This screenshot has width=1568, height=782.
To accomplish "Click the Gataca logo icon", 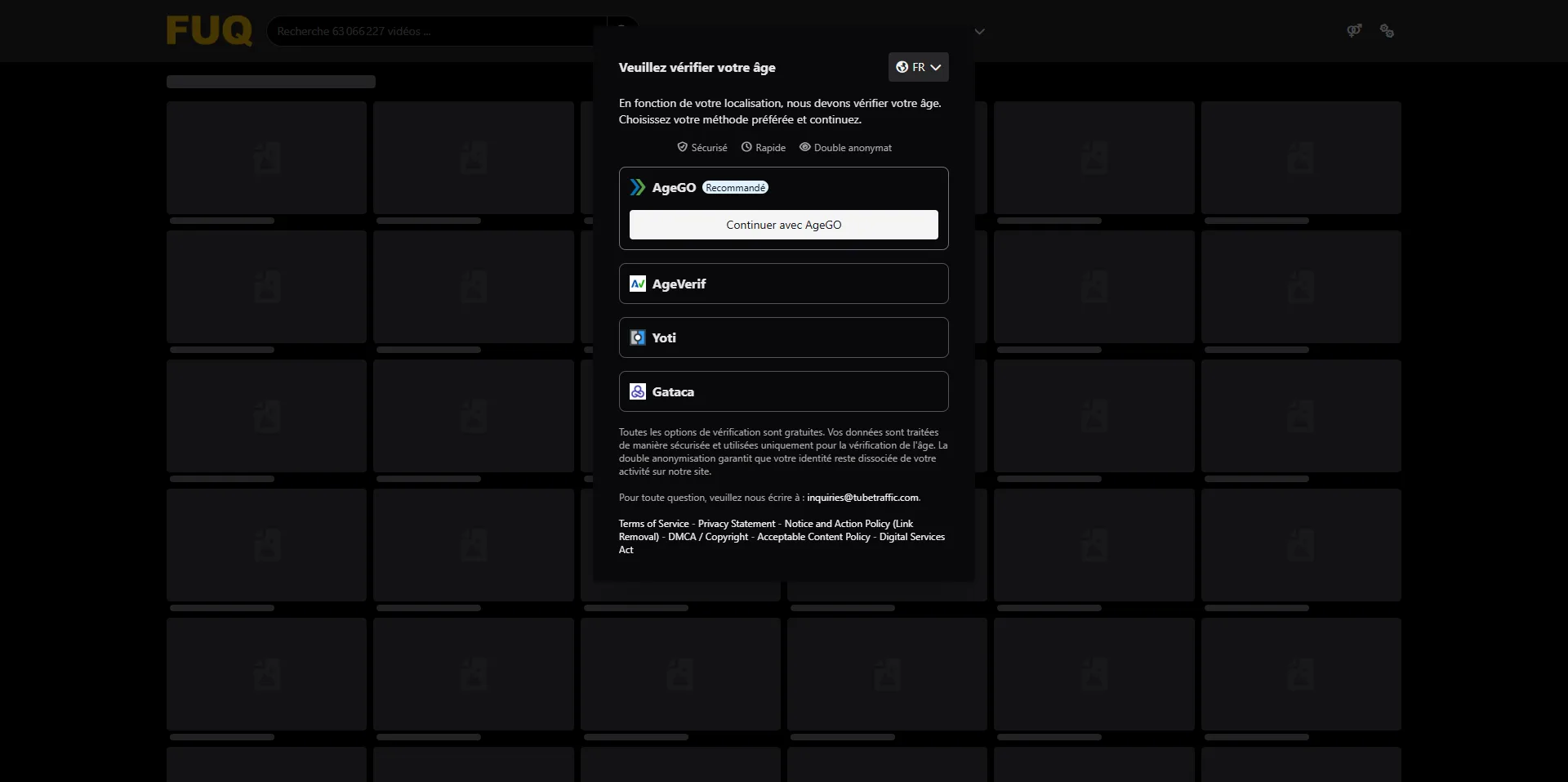I will (x=638, y=391).
